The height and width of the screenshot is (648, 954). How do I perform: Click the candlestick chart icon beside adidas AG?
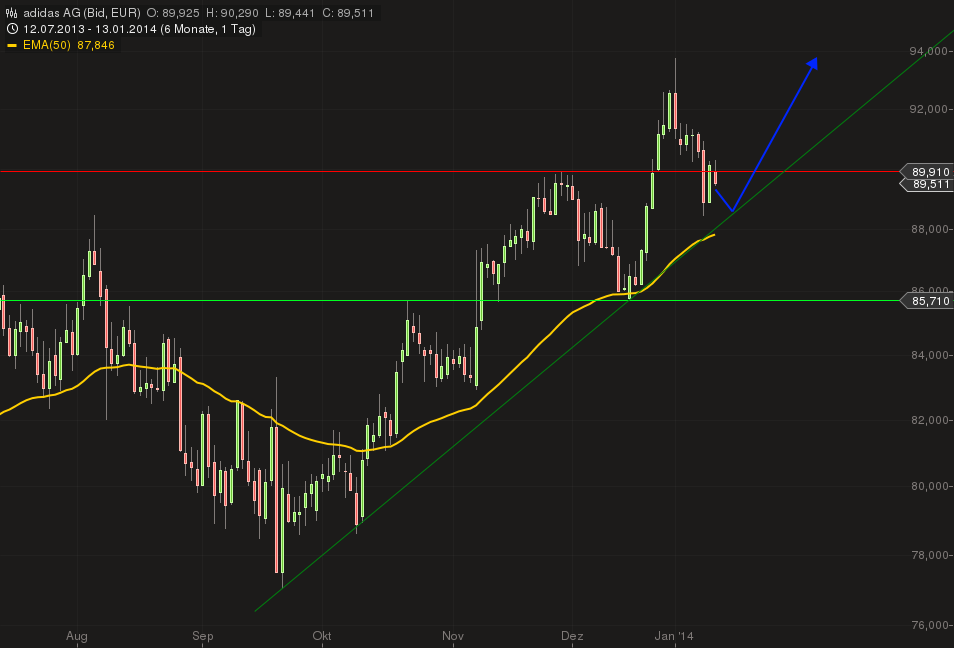tap(12, 13)
